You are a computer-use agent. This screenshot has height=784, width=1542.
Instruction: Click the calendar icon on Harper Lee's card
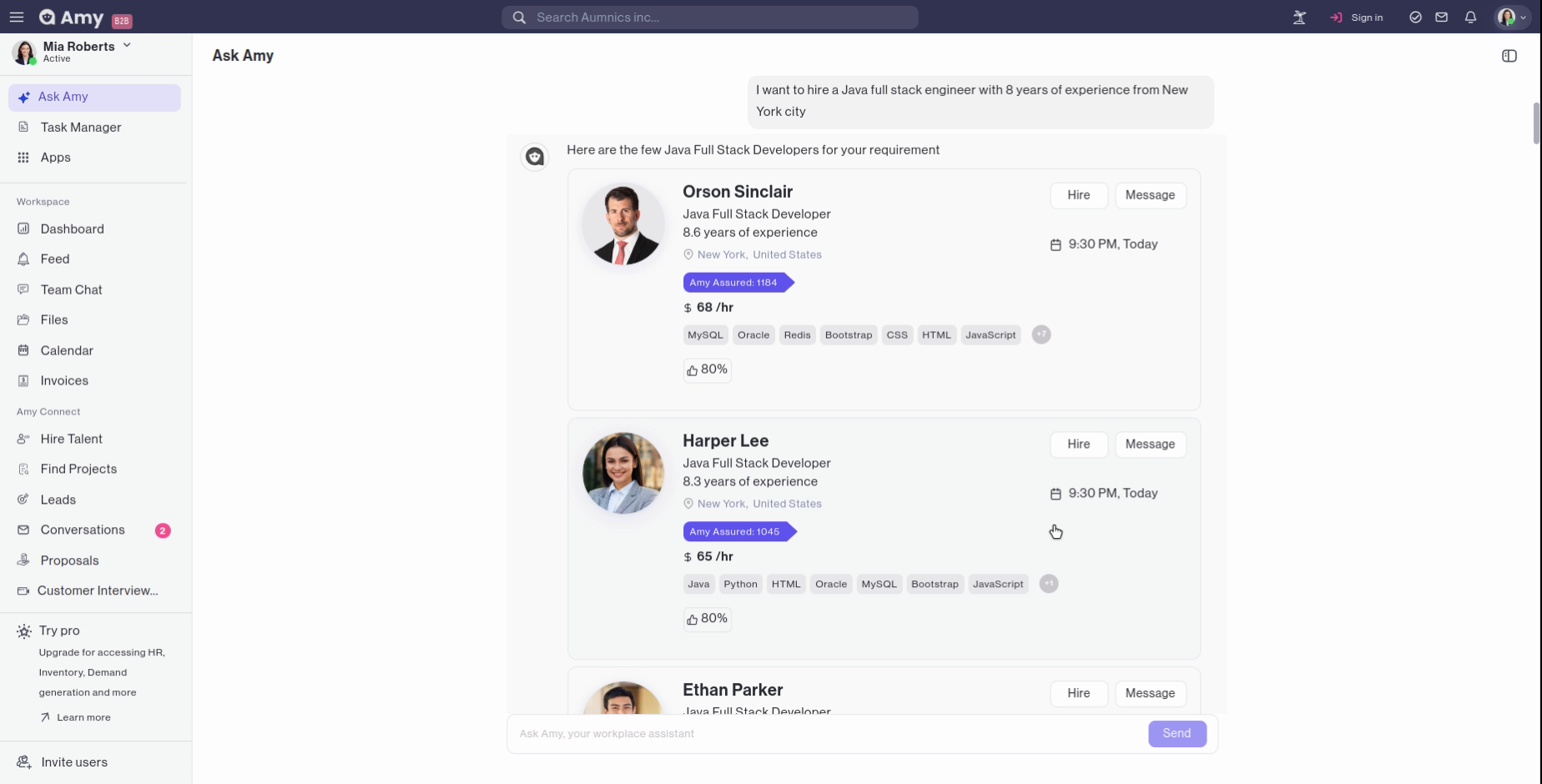(x=1056, y=494)
